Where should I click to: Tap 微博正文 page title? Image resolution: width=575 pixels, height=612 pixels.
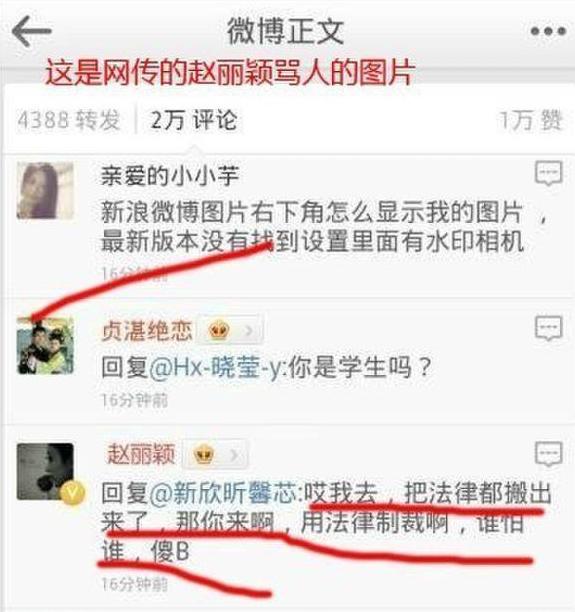pyautogui.click(x=285, y=31)
